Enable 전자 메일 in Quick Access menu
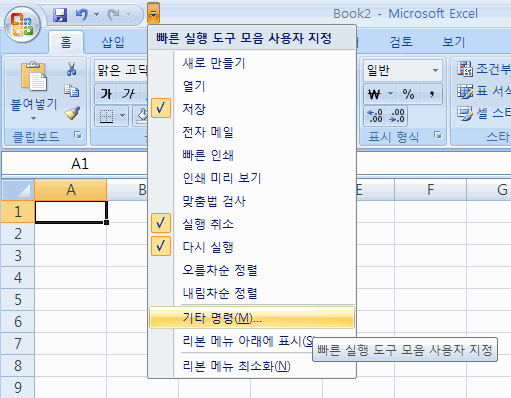This screenshot has width=511, height=398. 252,132
